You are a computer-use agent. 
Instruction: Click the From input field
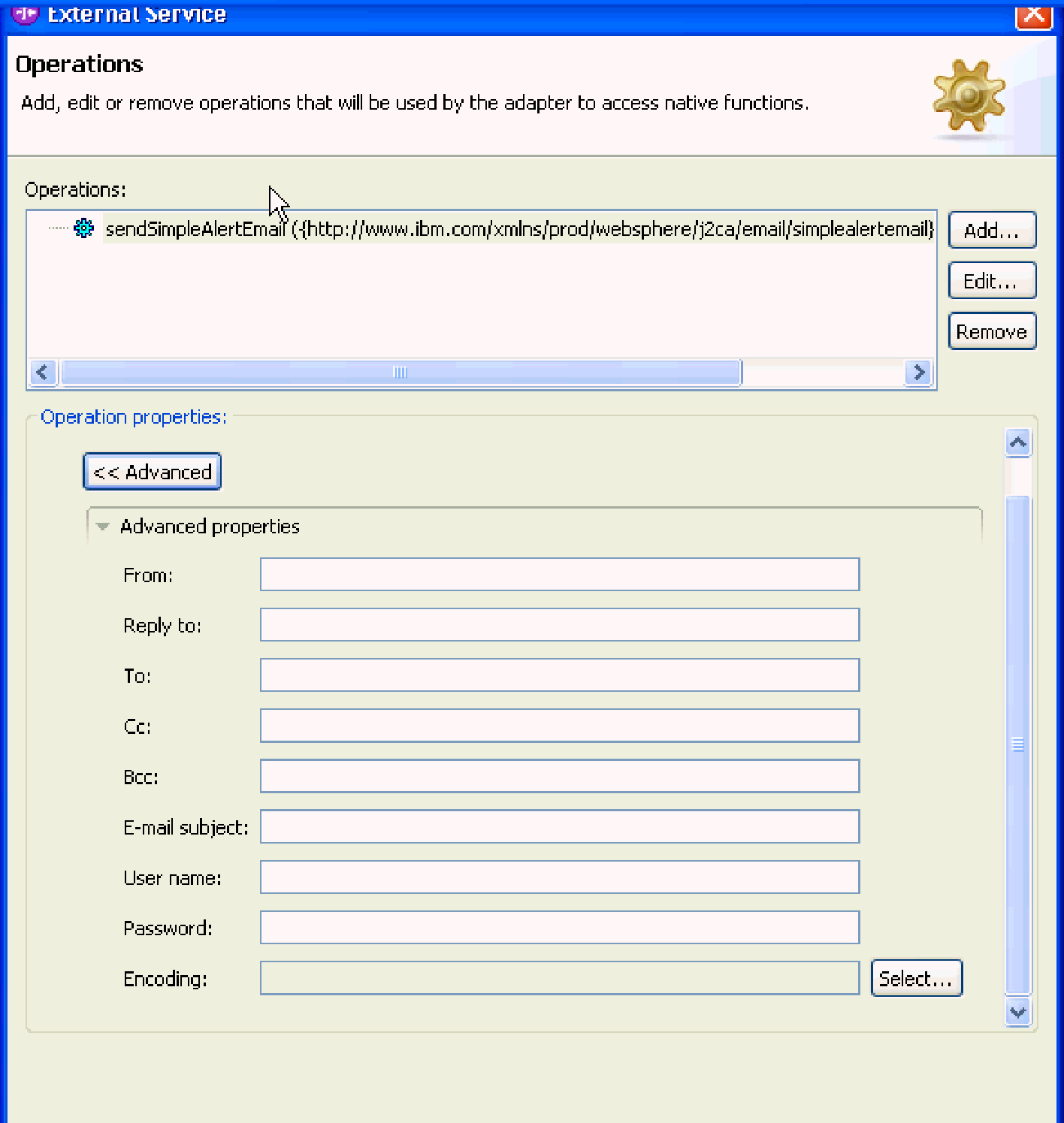tap(560, 575)
